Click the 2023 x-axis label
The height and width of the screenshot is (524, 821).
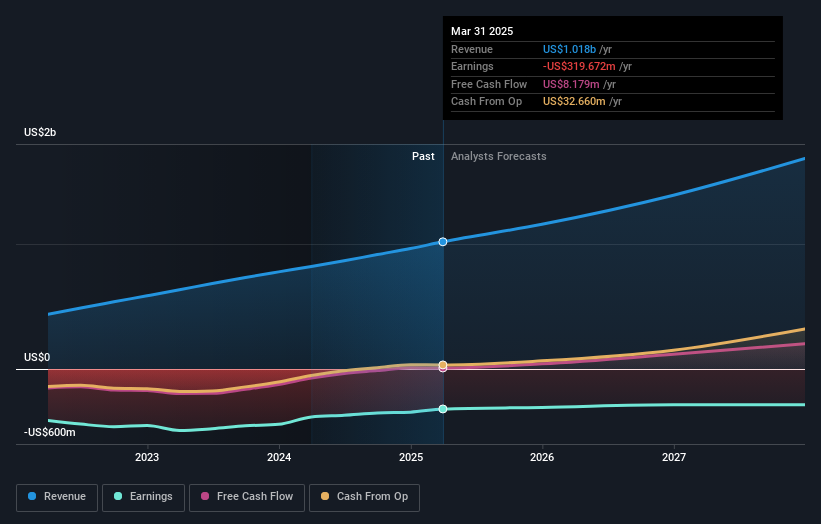147,458
